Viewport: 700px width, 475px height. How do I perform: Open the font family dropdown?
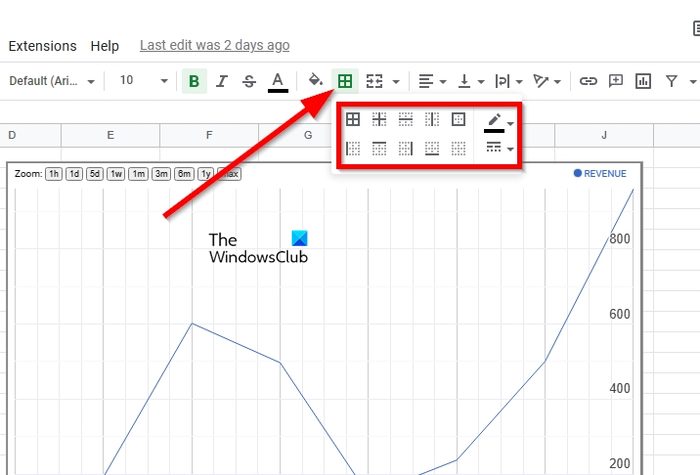click(x=52, y=81)
